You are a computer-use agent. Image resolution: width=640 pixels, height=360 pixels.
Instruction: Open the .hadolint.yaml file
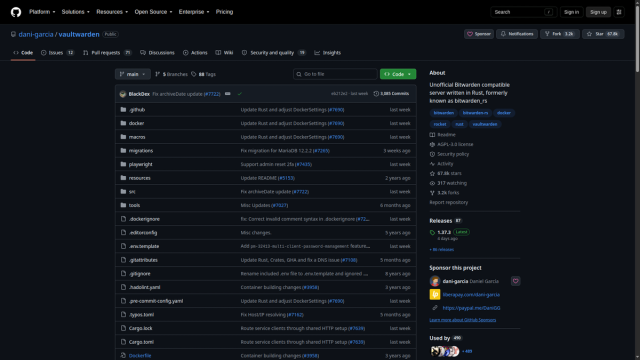click(144, 287)
